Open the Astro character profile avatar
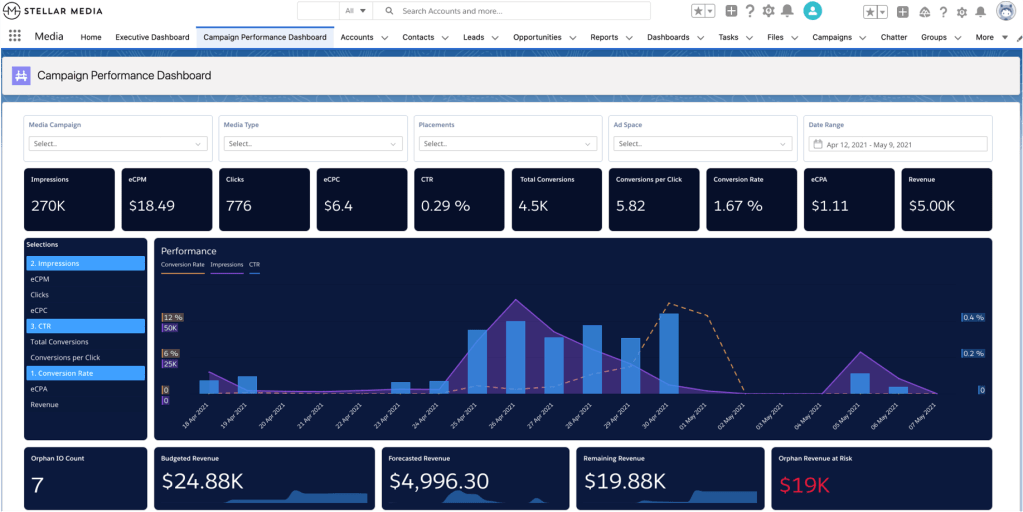 tap(1006, 11)
